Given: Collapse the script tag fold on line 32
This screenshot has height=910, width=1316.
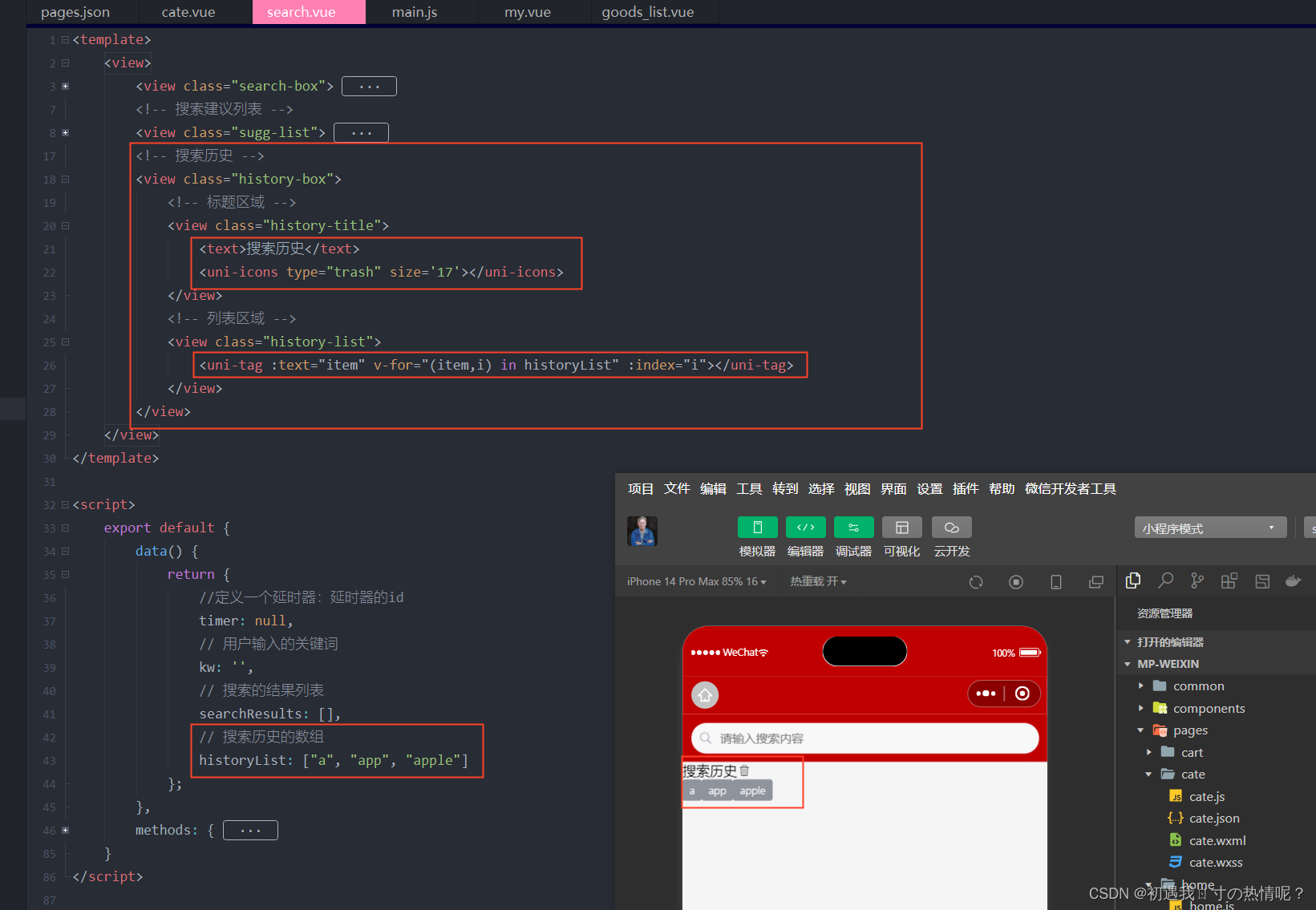Looking at the screenshot, I should point(65,504).
